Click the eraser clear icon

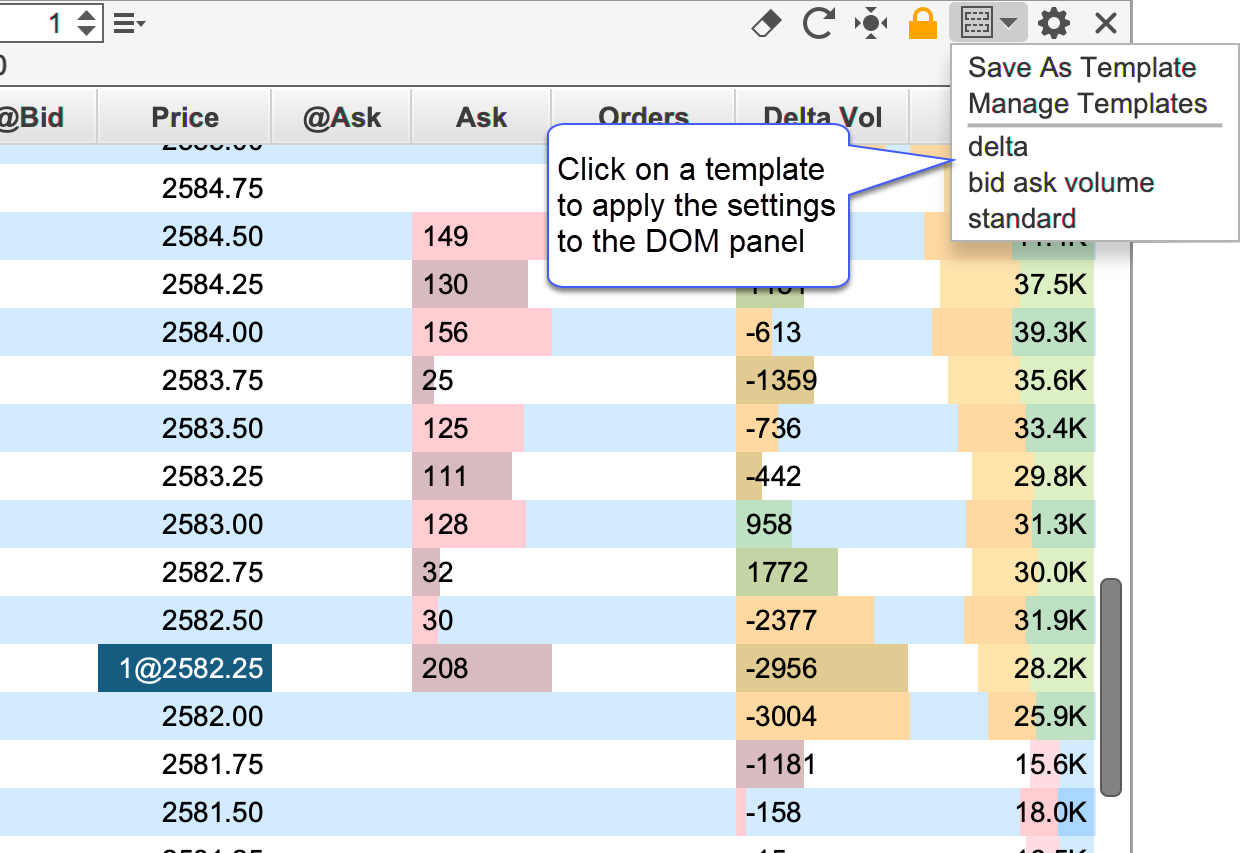coord(766,23)
